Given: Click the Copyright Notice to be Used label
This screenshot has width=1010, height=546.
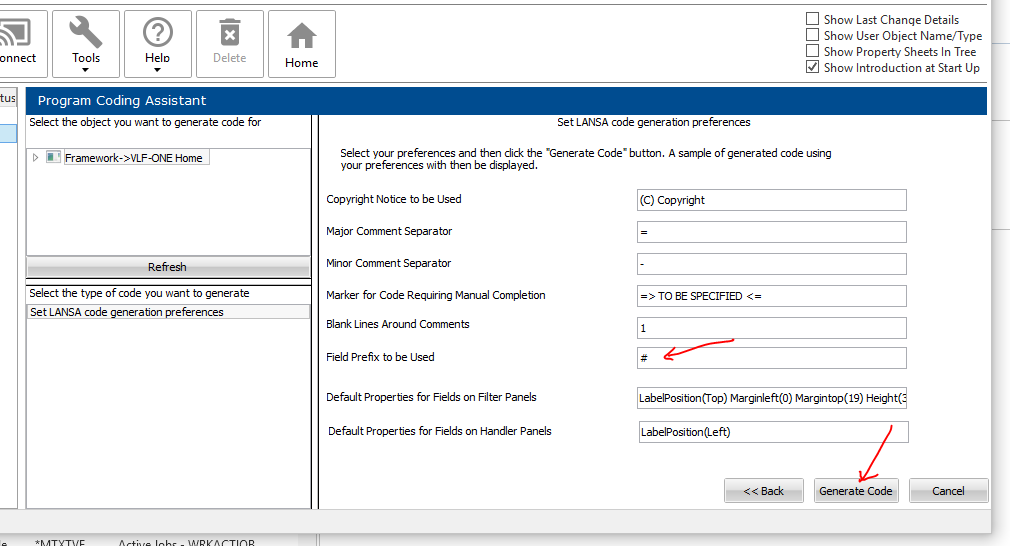Looking at the screenshot, I should click(394, 199).
